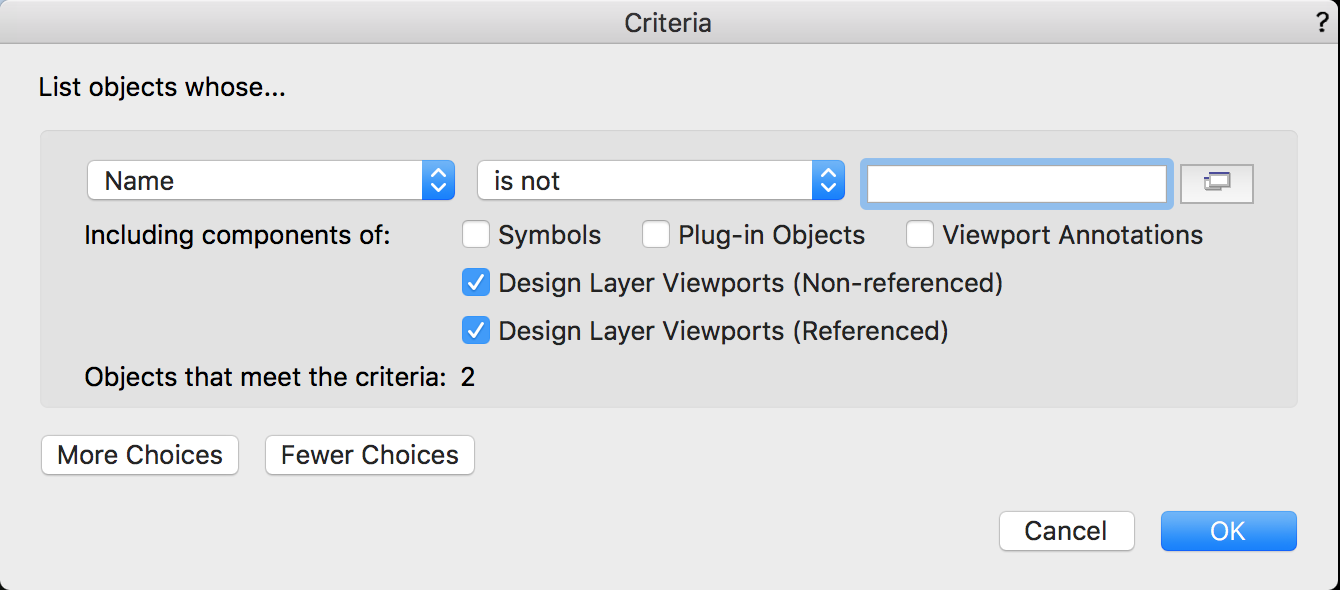Check the Plug-in Objects option
The image size is (1340, 590).
click(x=656, y=235)
